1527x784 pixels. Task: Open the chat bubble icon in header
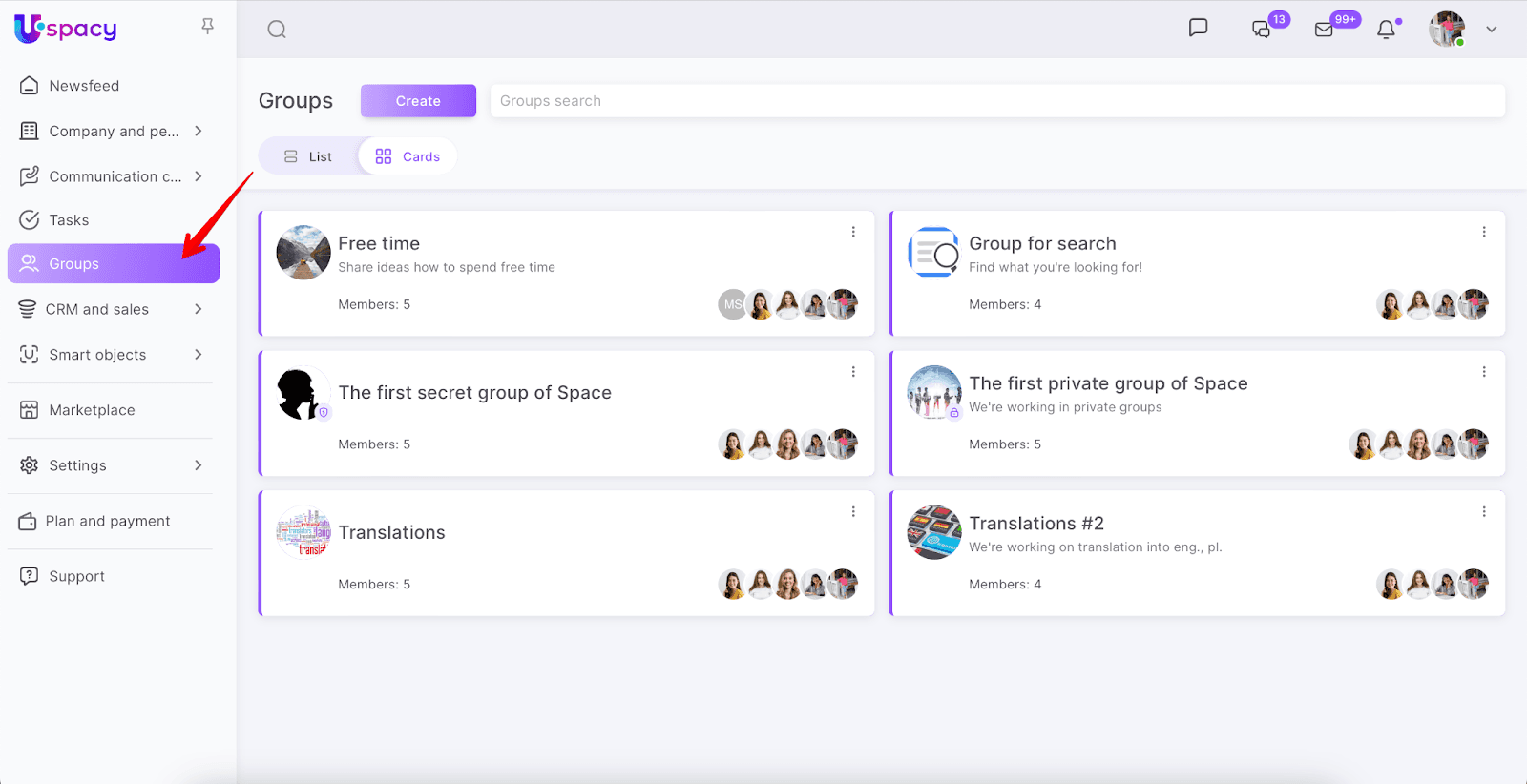1198,28
